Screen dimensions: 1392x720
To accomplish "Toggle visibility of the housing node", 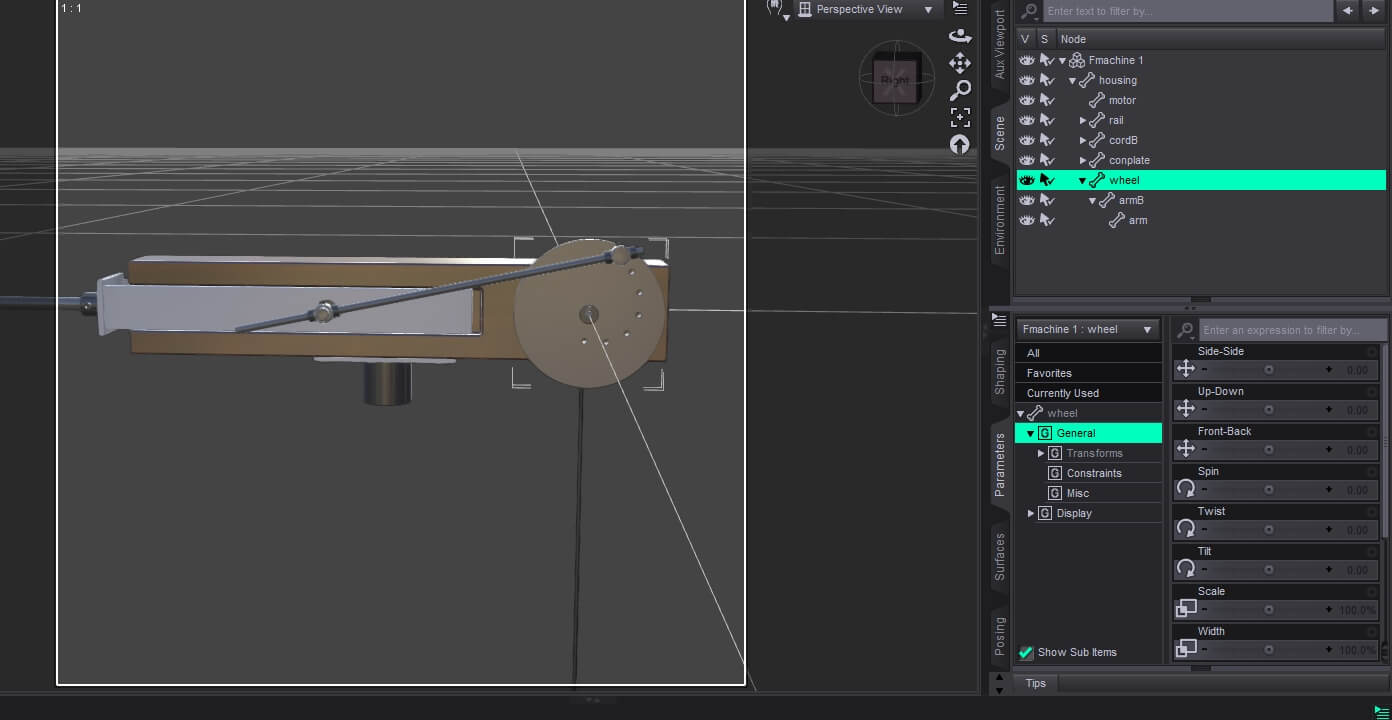I will 1027,80.
